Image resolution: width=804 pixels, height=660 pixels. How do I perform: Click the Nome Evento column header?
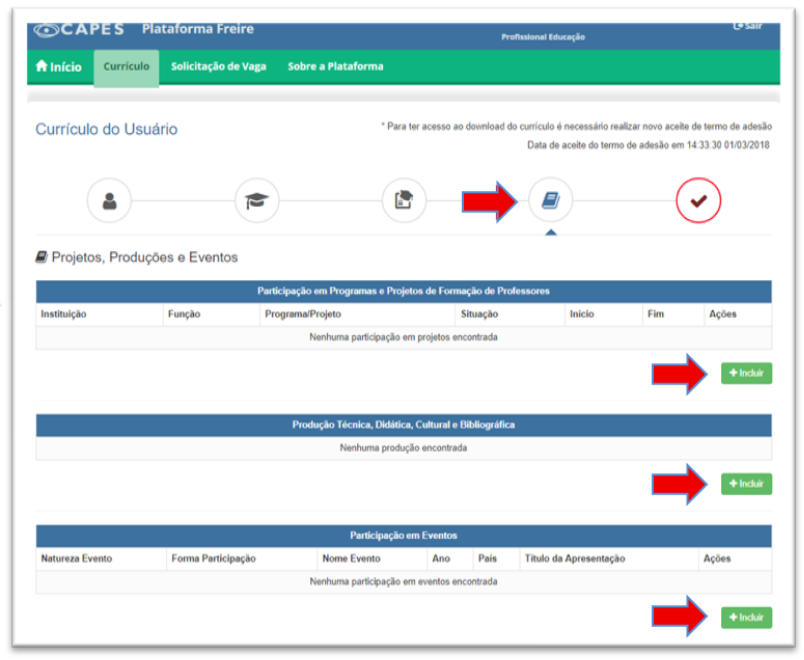[350, 559]
